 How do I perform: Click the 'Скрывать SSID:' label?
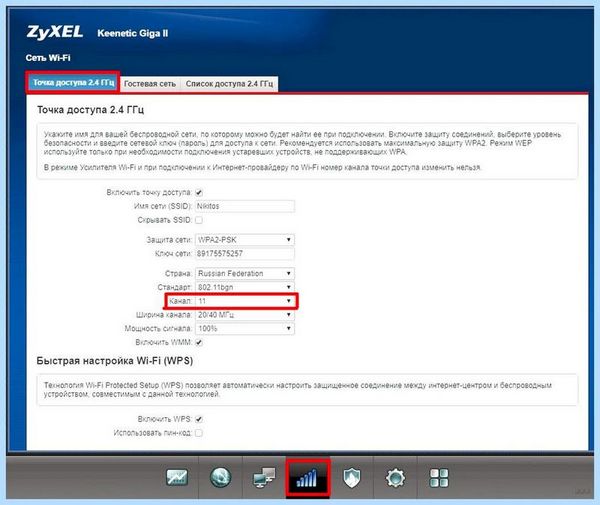tap(165, 220)
